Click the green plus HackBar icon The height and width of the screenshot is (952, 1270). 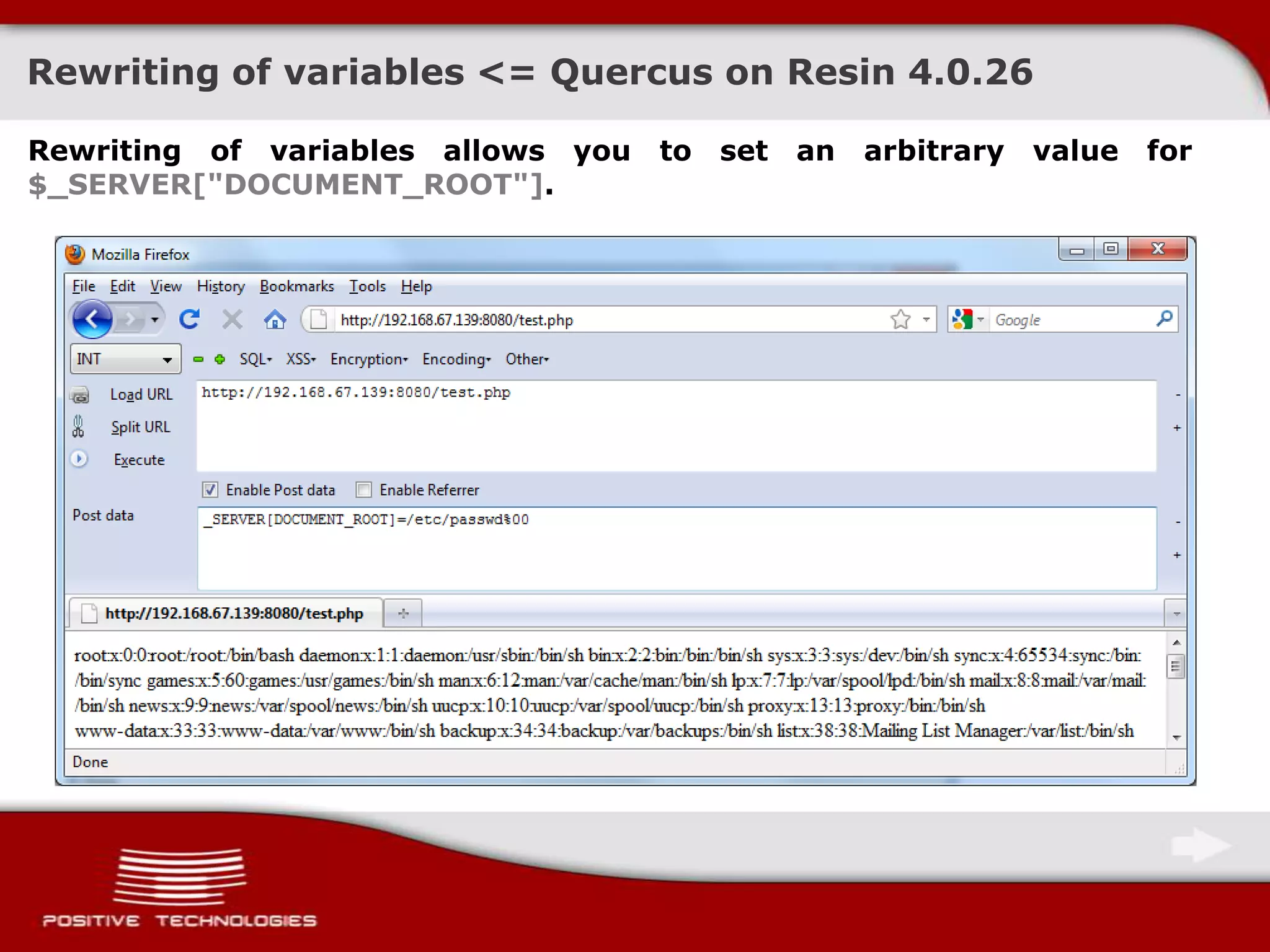point(220,359)
